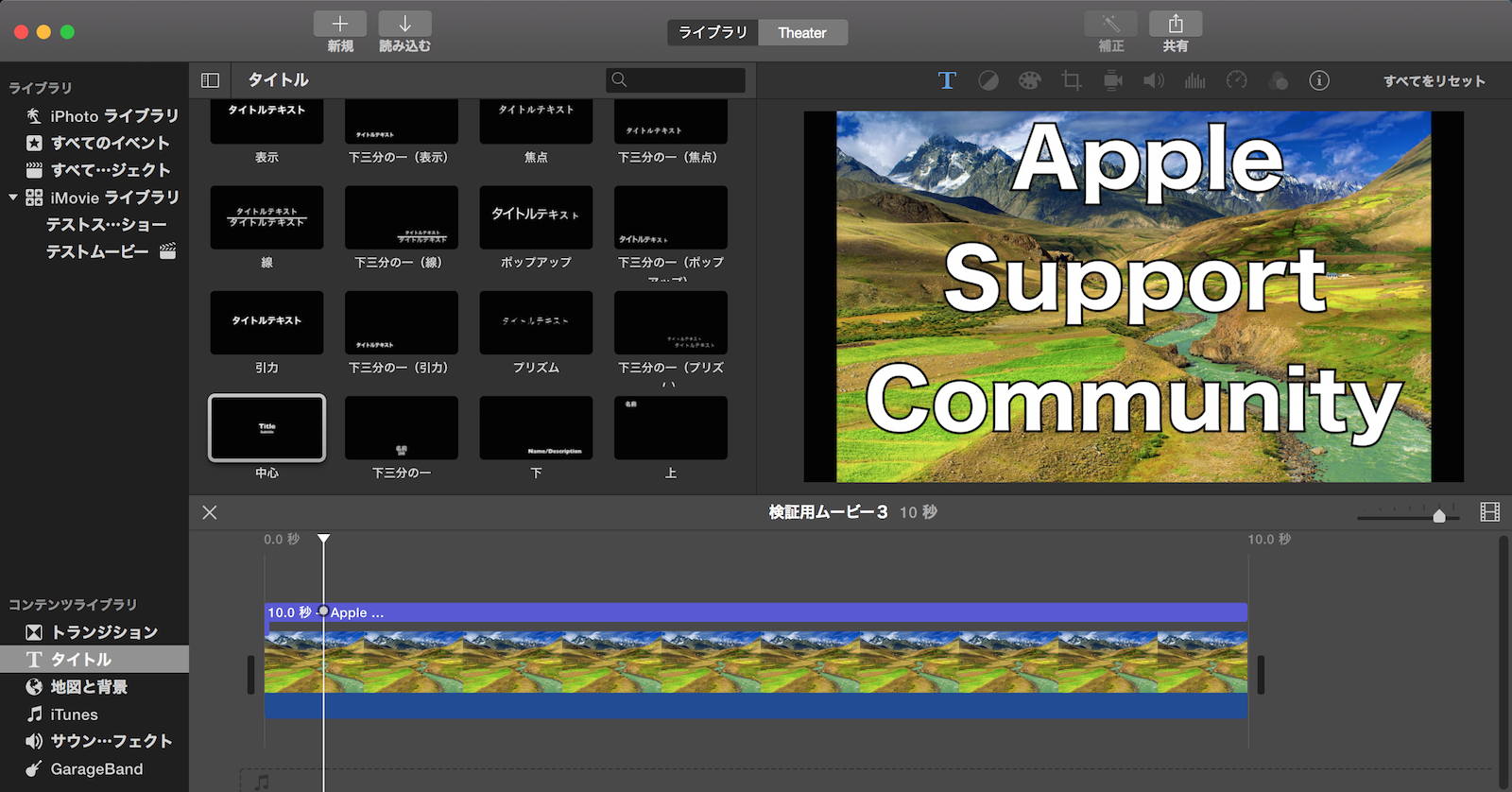The width and height of the screenshot is (1512, 792).
Task: Select the iMovie ライブラリ item
Action: [114, 198]
